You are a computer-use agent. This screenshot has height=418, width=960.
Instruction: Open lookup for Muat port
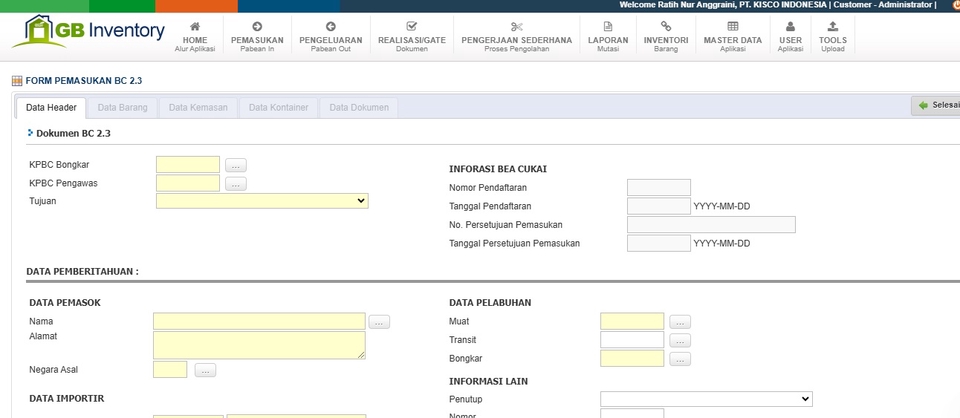coord(680,322)
